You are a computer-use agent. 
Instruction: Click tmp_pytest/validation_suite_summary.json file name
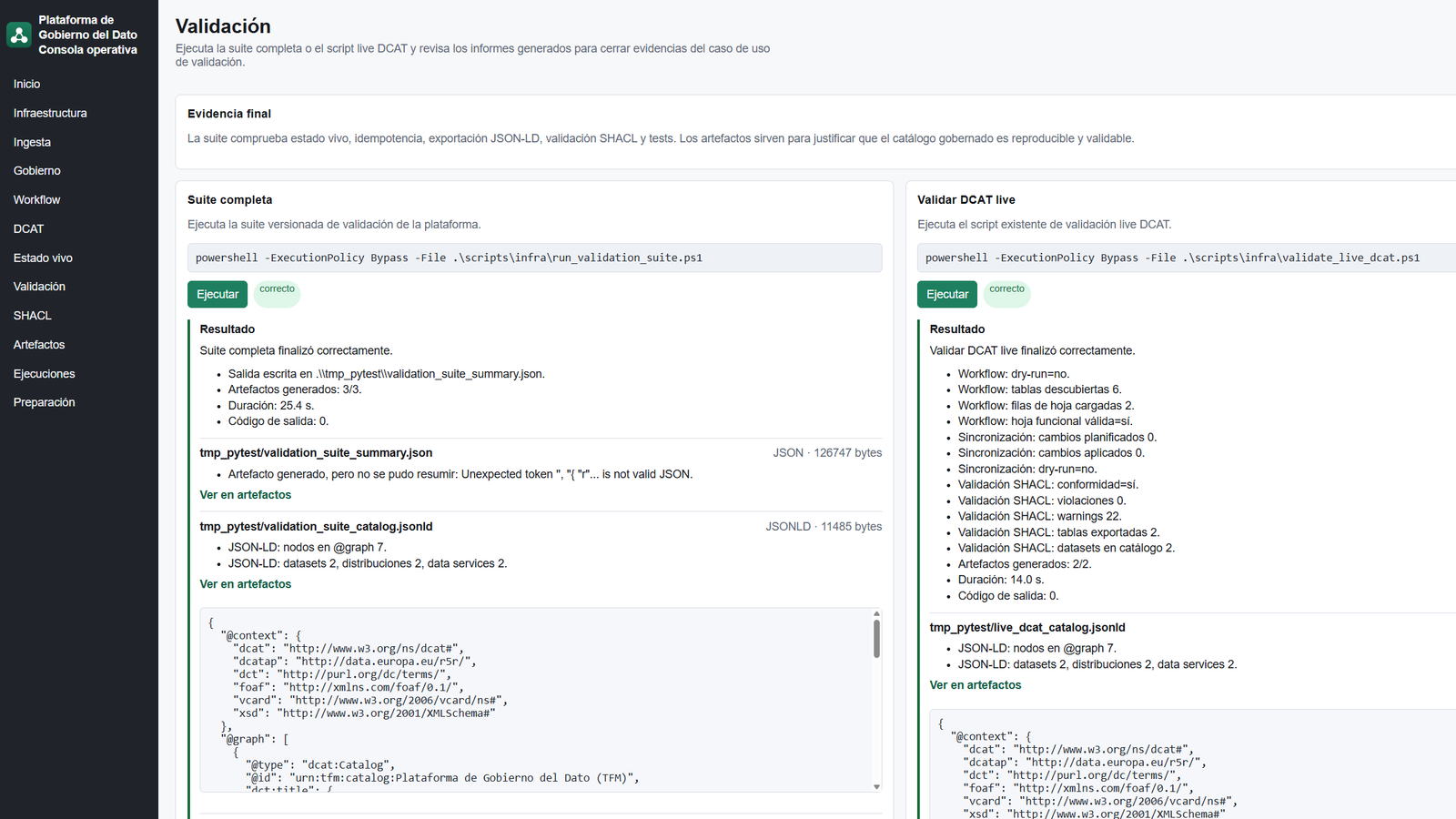(x=316, y=453)
